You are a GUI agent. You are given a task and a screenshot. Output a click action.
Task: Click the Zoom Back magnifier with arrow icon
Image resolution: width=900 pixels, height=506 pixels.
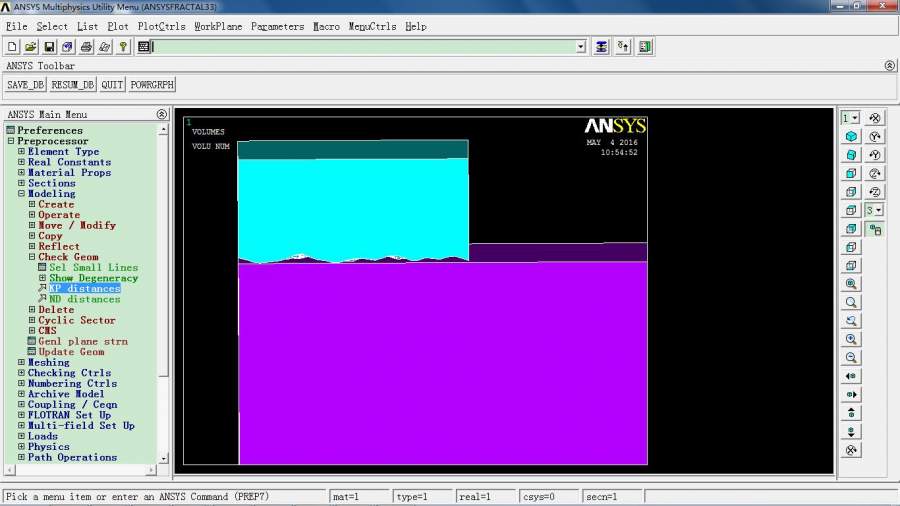click(851, 321)
